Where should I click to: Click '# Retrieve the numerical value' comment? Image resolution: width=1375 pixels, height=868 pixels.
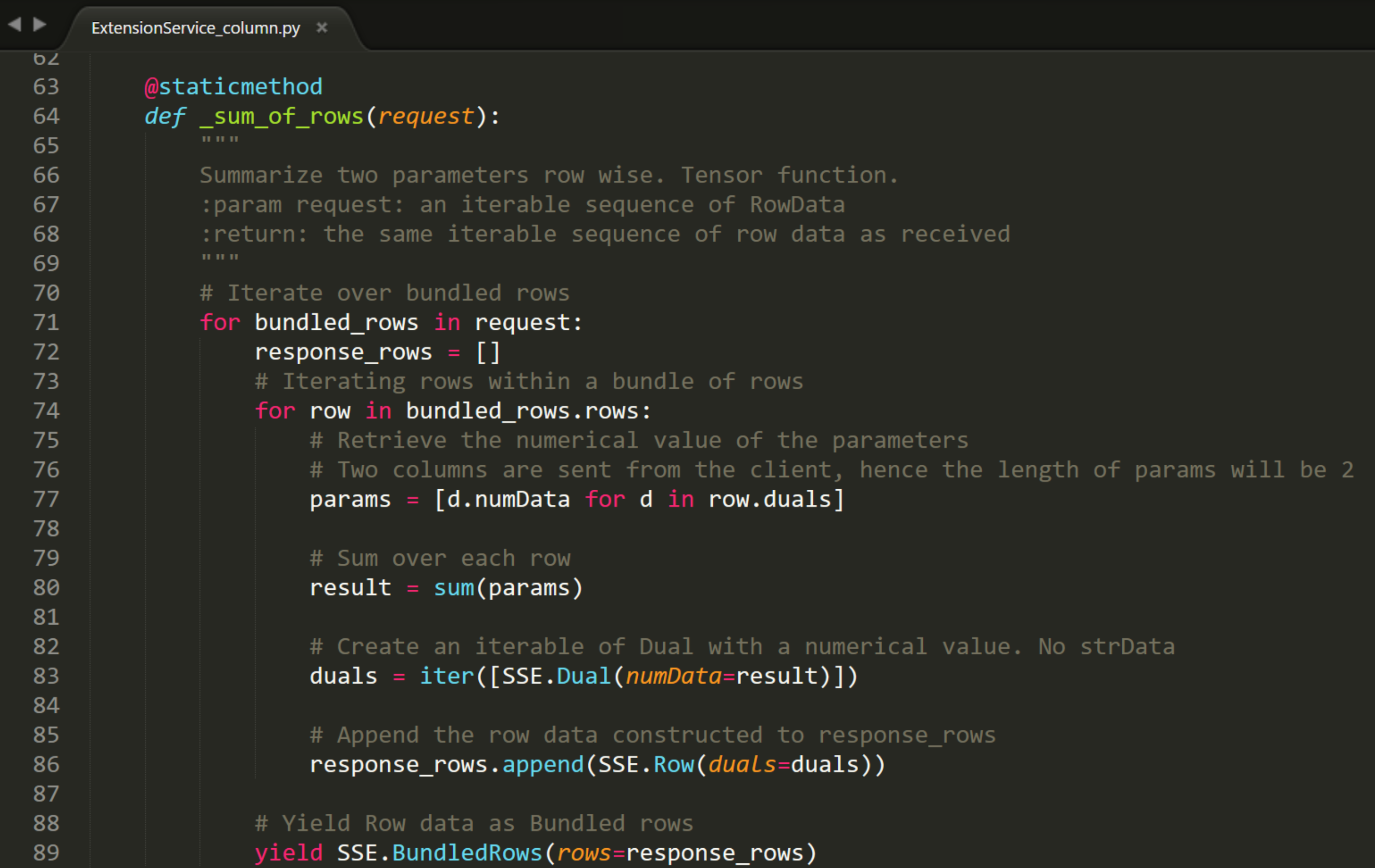click(639, 441)
